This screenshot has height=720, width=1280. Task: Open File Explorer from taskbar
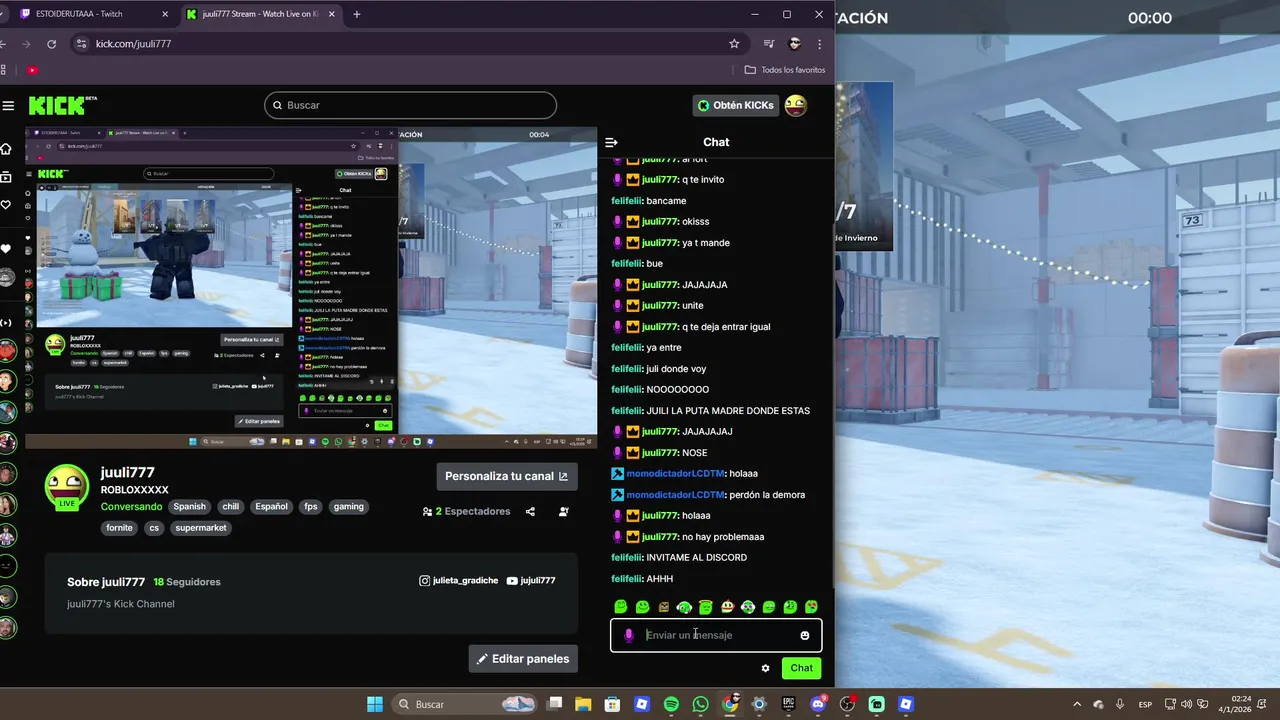(583, 704)
